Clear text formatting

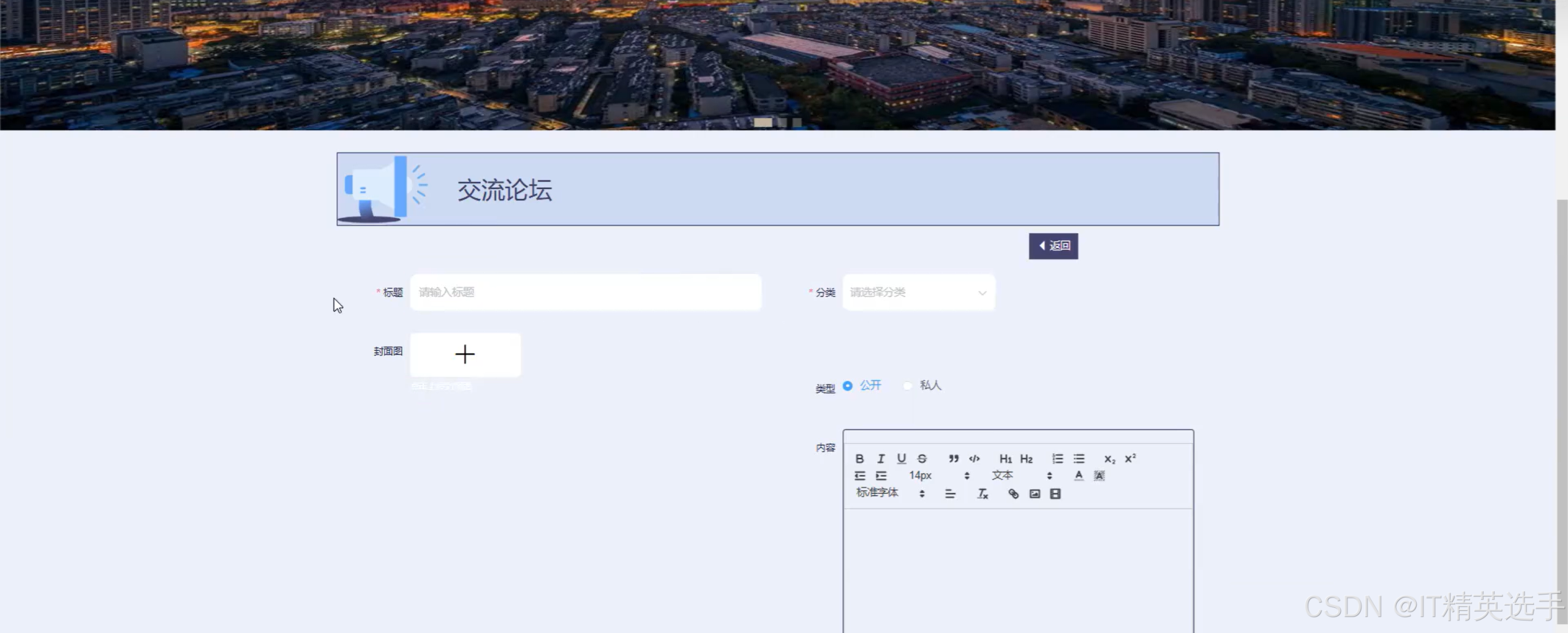[x=982, y=493]
